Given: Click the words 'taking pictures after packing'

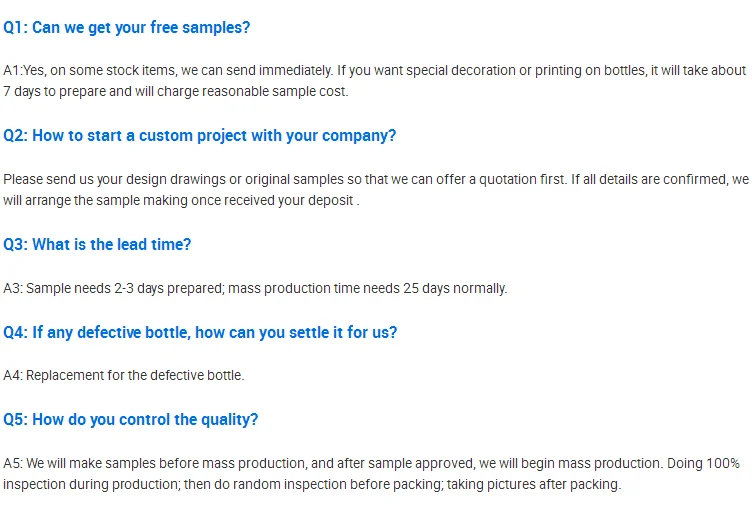Looking at the screenshot, I should click(535, 485).
